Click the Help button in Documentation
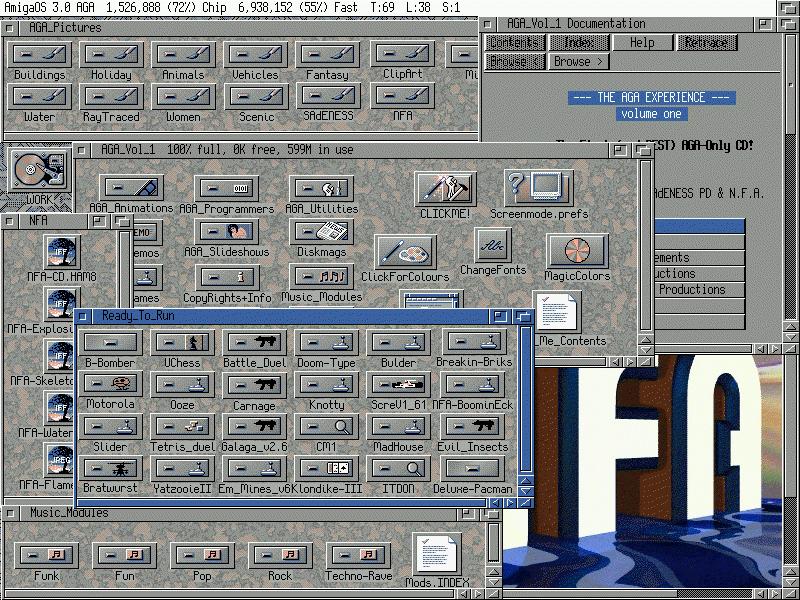 point(642,42)
